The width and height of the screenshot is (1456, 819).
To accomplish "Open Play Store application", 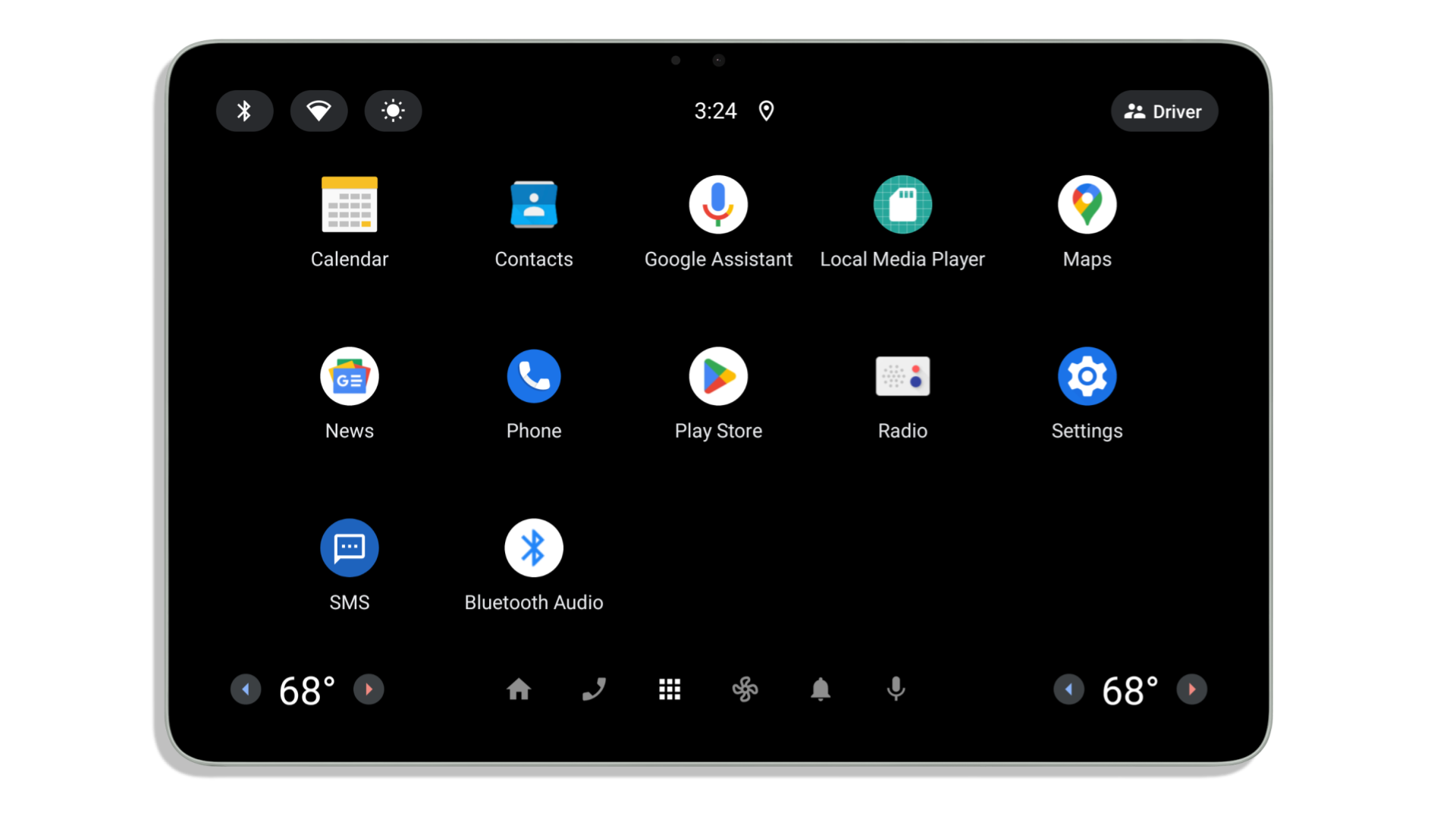I will (718, 376).
